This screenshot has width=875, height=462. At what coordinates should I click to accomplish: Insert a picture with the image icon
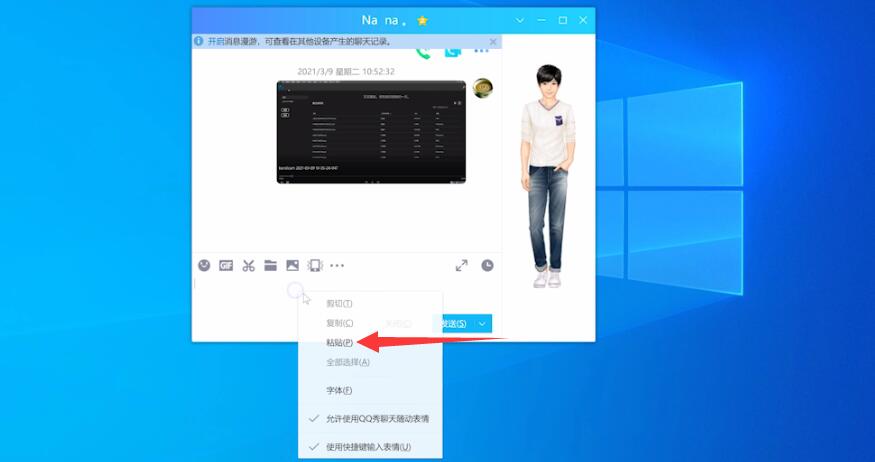coord(292,266)
